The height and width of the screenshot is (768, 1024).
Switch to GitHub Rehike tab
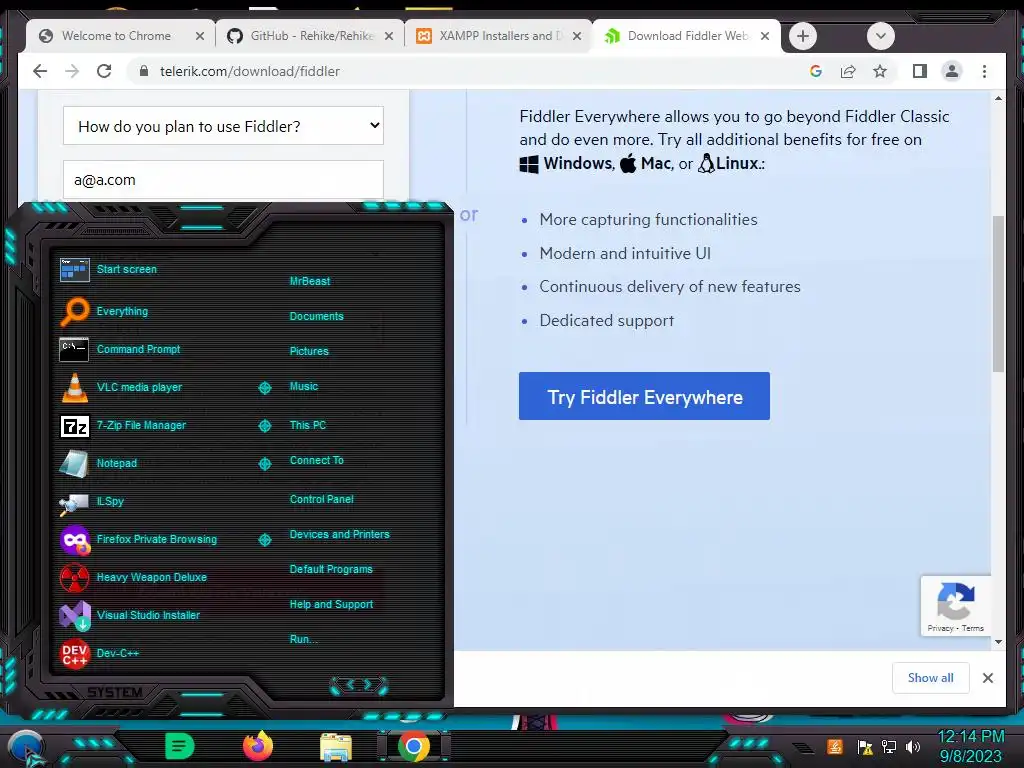(312, 36)
